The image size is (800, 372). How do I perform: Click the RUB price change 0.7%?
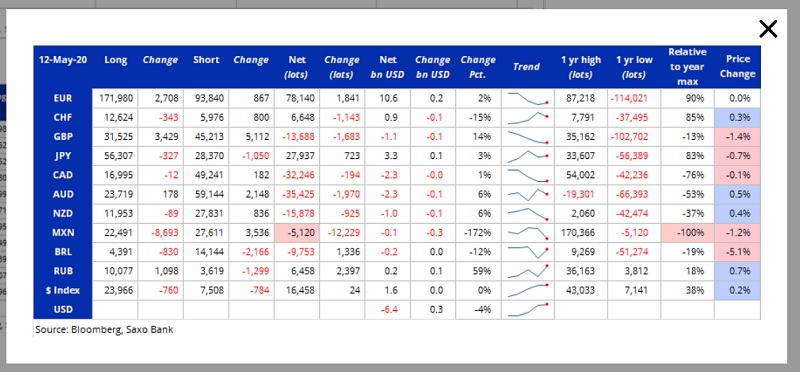click(x=737, y=271)
